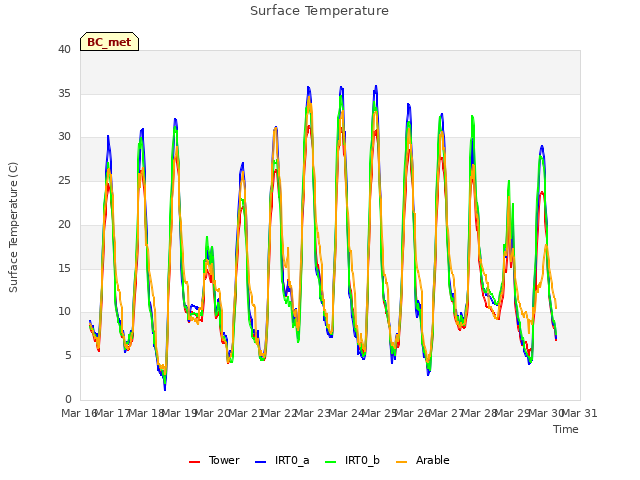Click the Mar 22 x-axis date label

279,413
